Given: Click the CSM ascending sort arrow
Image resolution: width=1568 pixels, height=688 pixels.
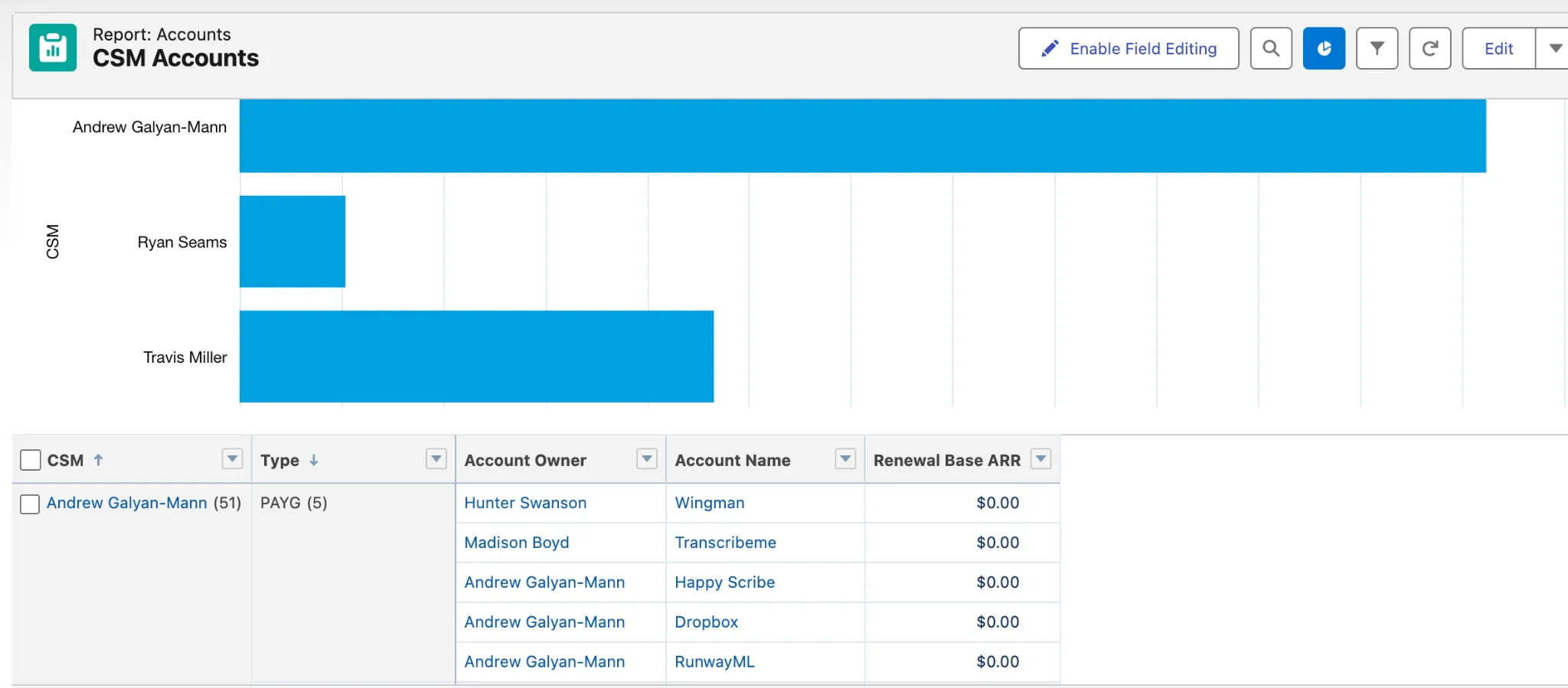Looking at the screenshot, I should [x=98, y=460].
